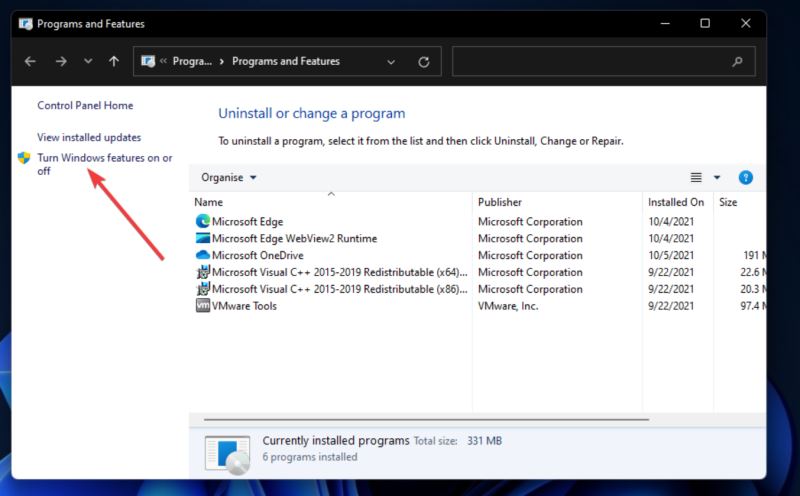Screen dimensions: 800x496
Task: Select Visual C++ 2015-2019 Redistributable (x64) name
Action: [x=339, y=272]
